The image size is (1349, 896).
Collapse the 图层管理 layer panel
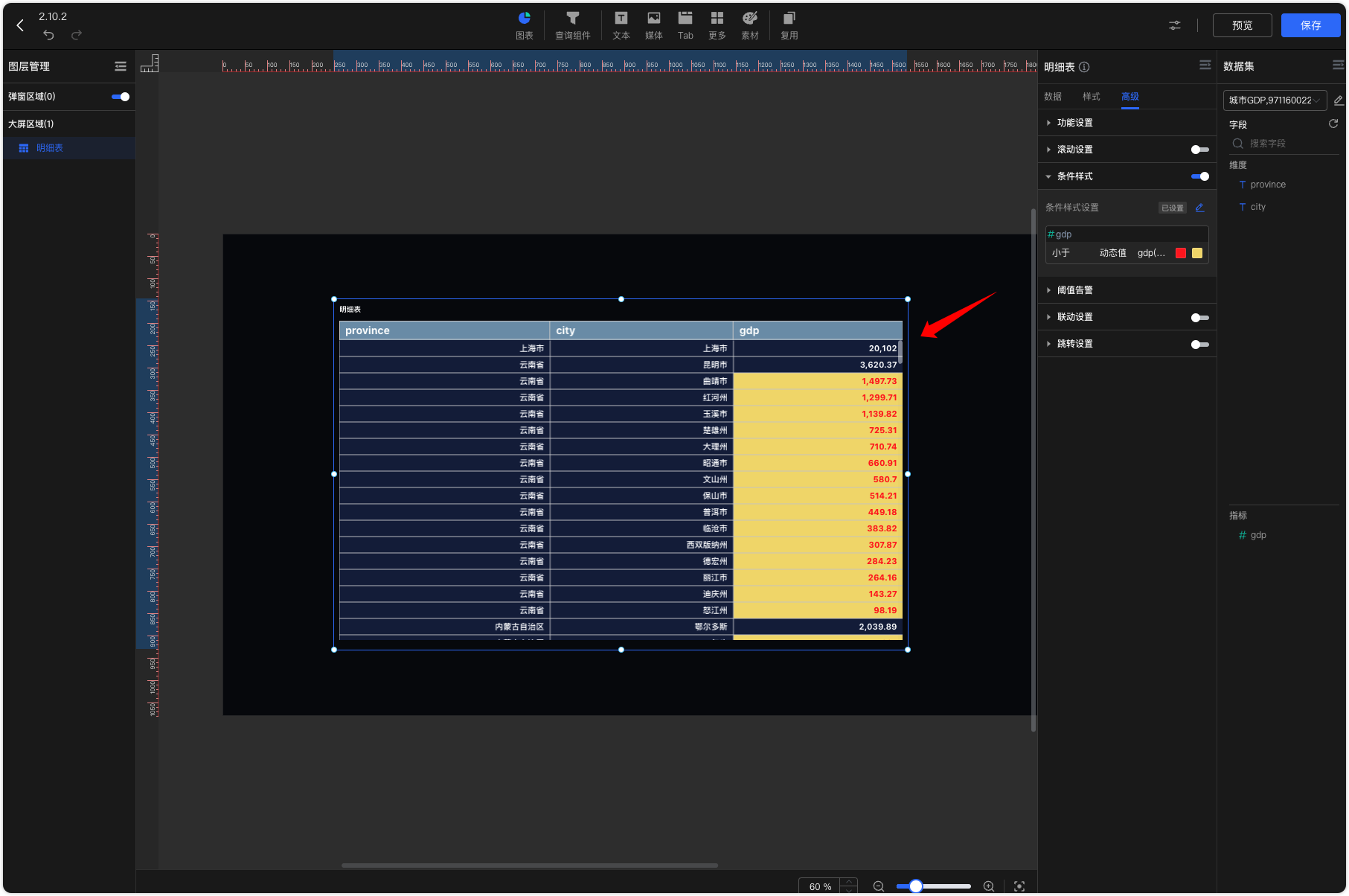click(121, 66)
